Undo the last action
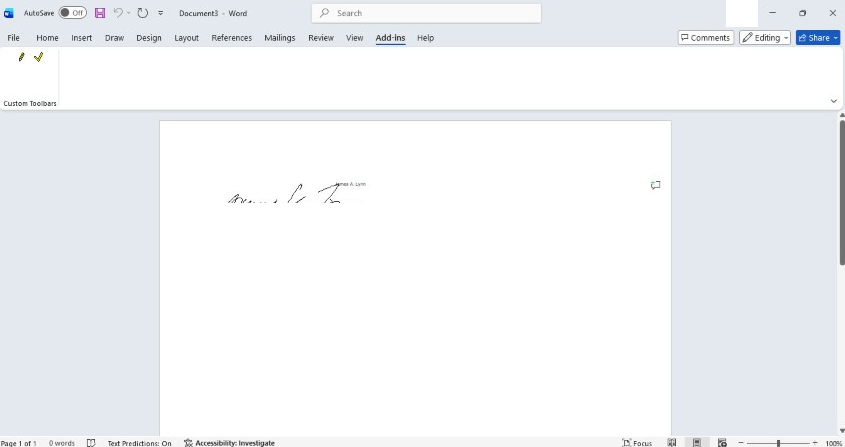 tap(118, 13)
